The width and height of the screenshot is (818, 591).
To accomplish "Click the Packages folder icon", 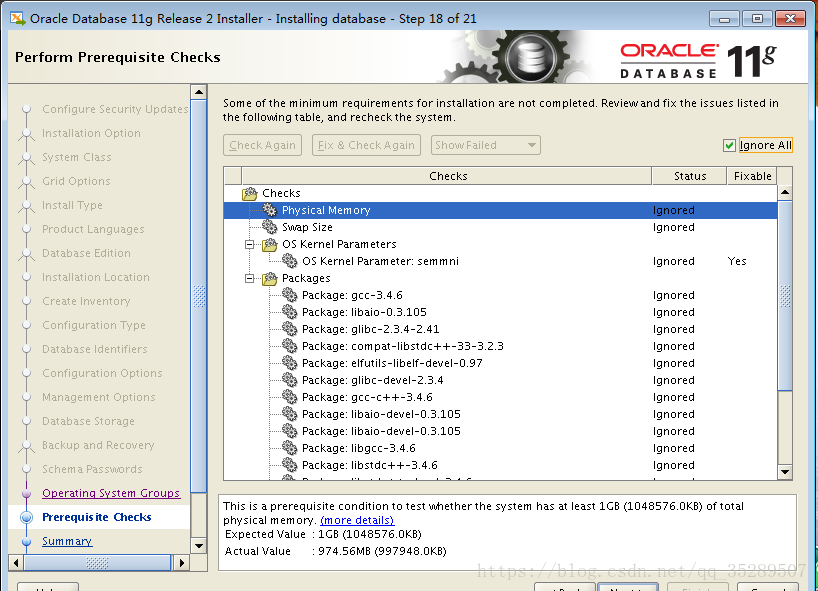I will pyautogui.click(x=270, y=278).
